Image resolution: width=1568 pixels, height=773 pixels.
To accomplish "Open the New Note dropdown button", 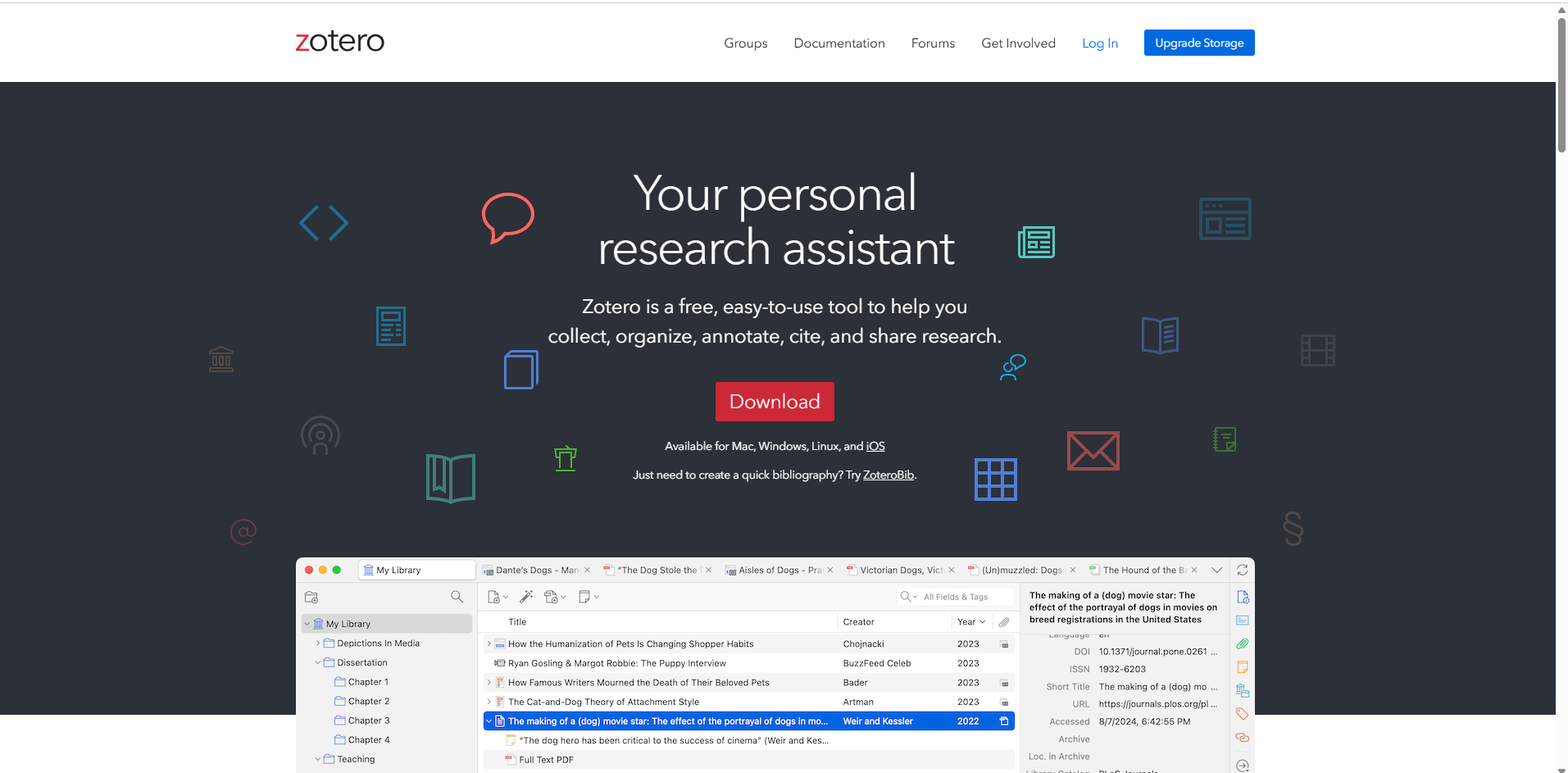I will pos(589,597).
